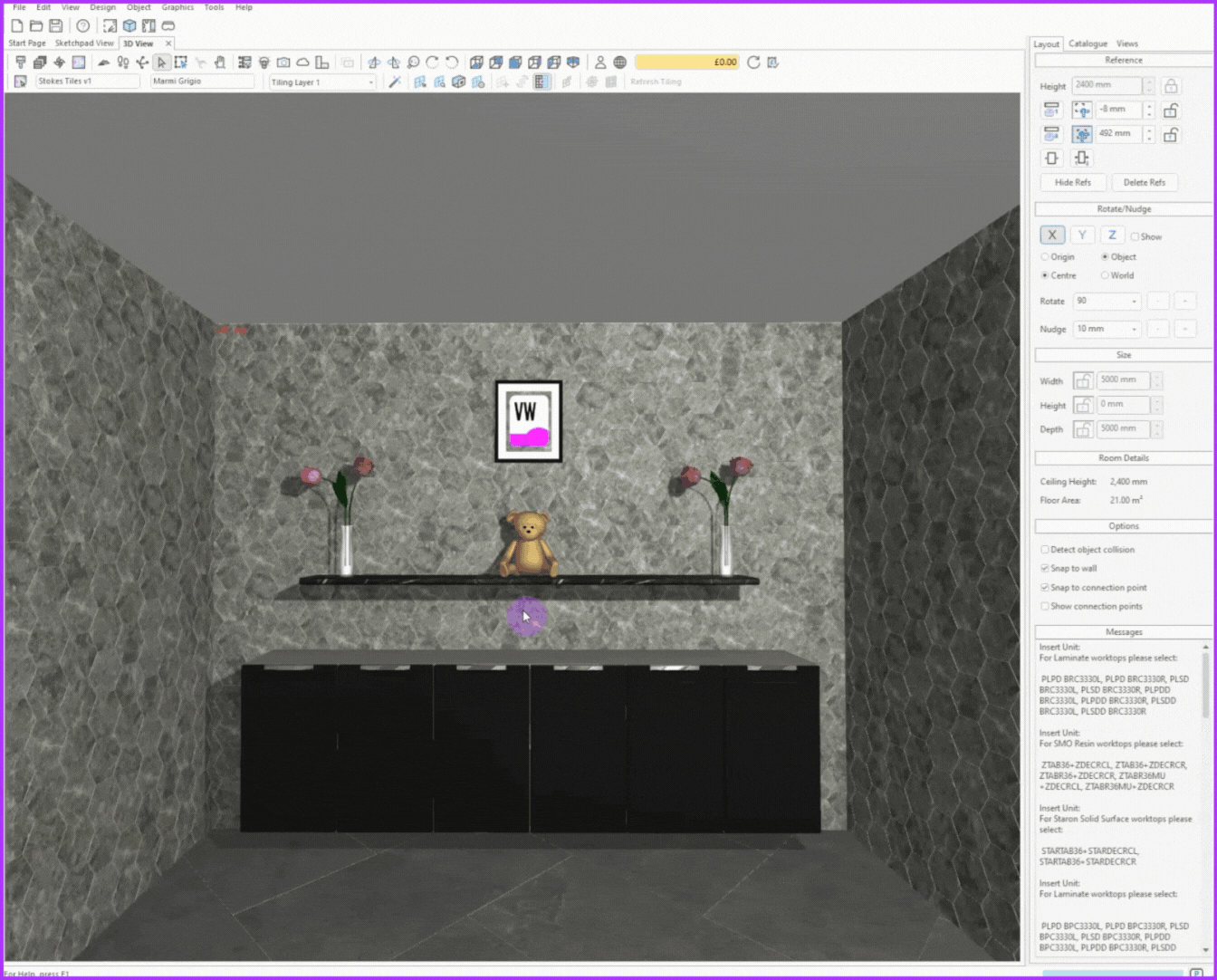Switch to the Catalogue tab

[1088, 43]
